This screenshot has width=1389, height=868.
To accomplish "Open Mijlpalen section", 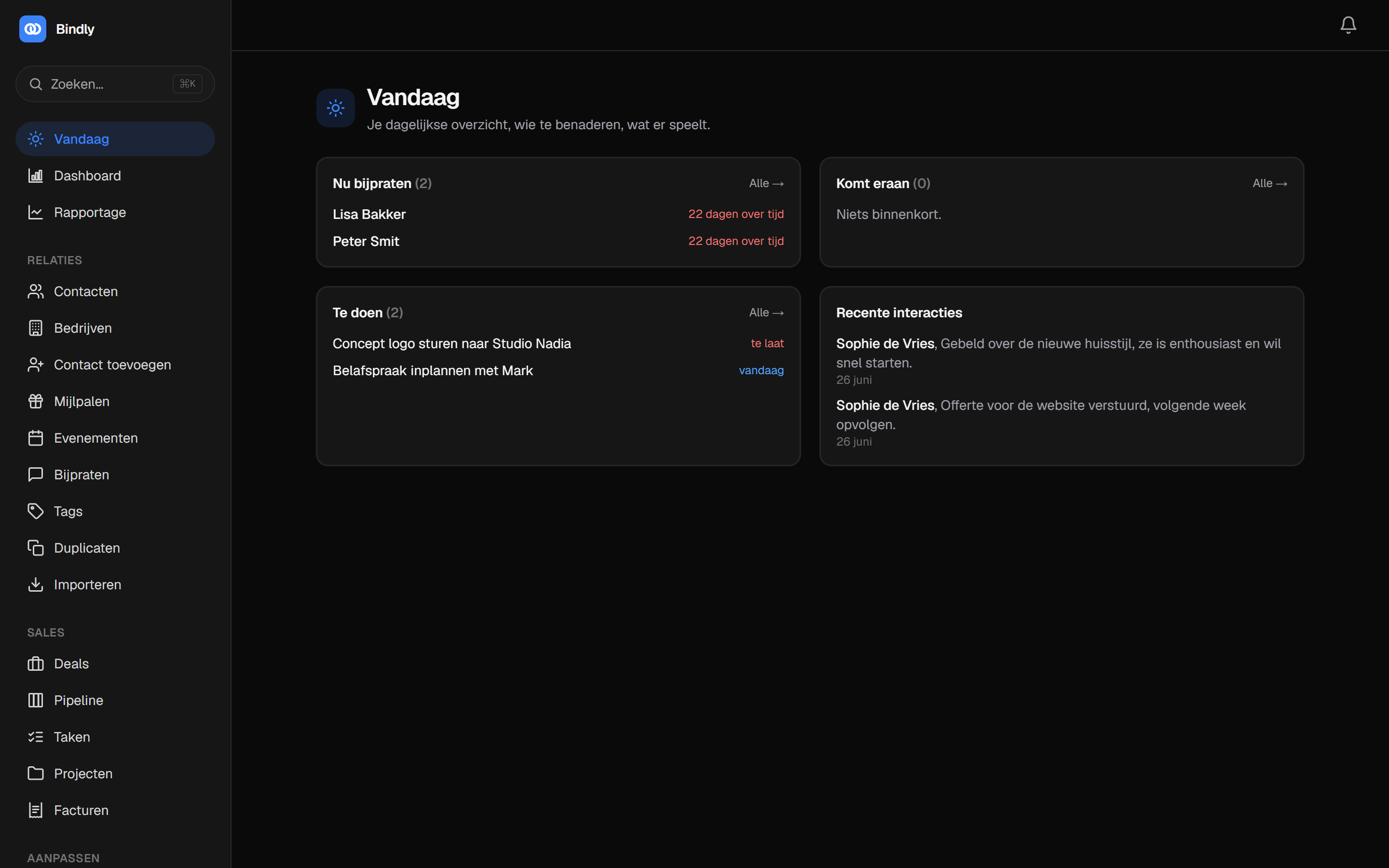I will [x=115, y=401].
